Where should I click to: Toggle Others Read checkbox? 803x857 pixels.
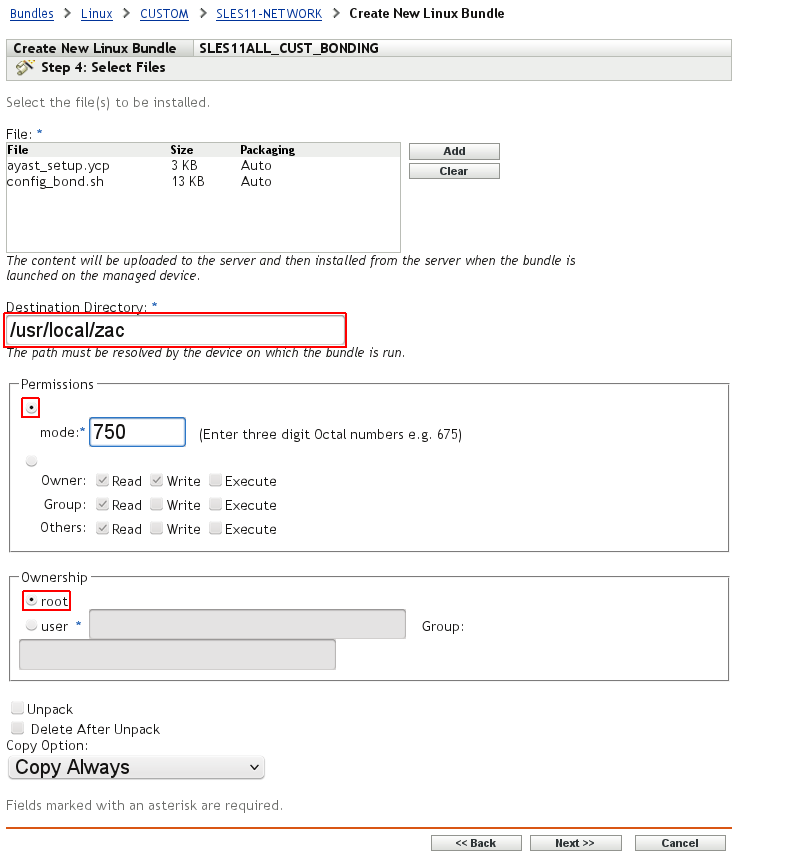point(102,528)
